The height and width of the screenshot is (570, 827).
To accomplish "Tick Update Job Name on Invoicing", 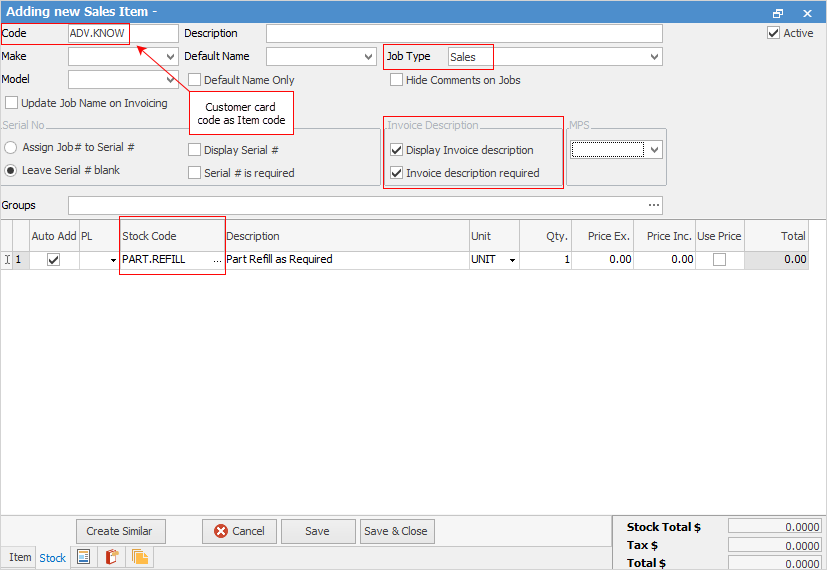I will coord(11,102).
